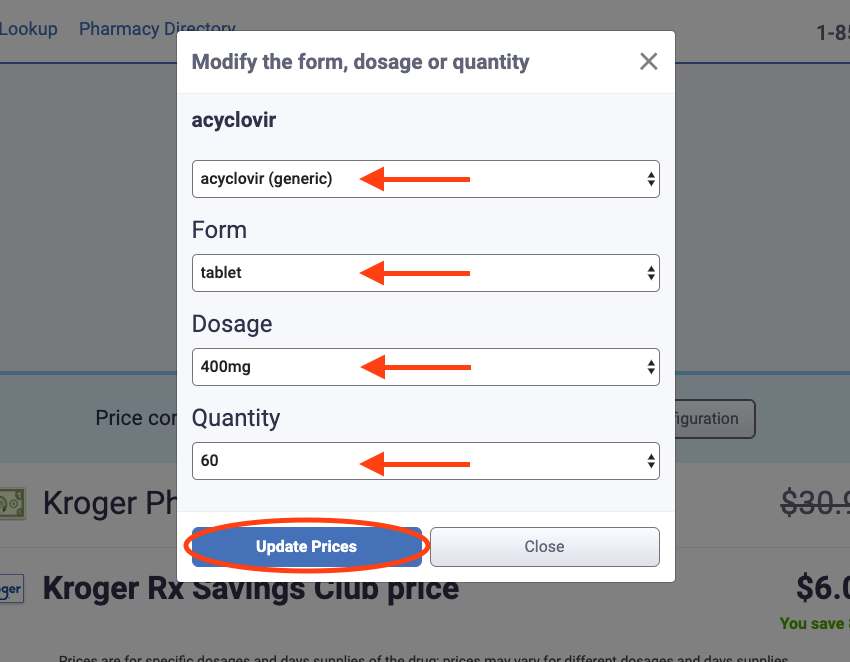850x662 pixels.
Task: Click the Price comparison text behind the modal
Action: [x=136, y=418]
